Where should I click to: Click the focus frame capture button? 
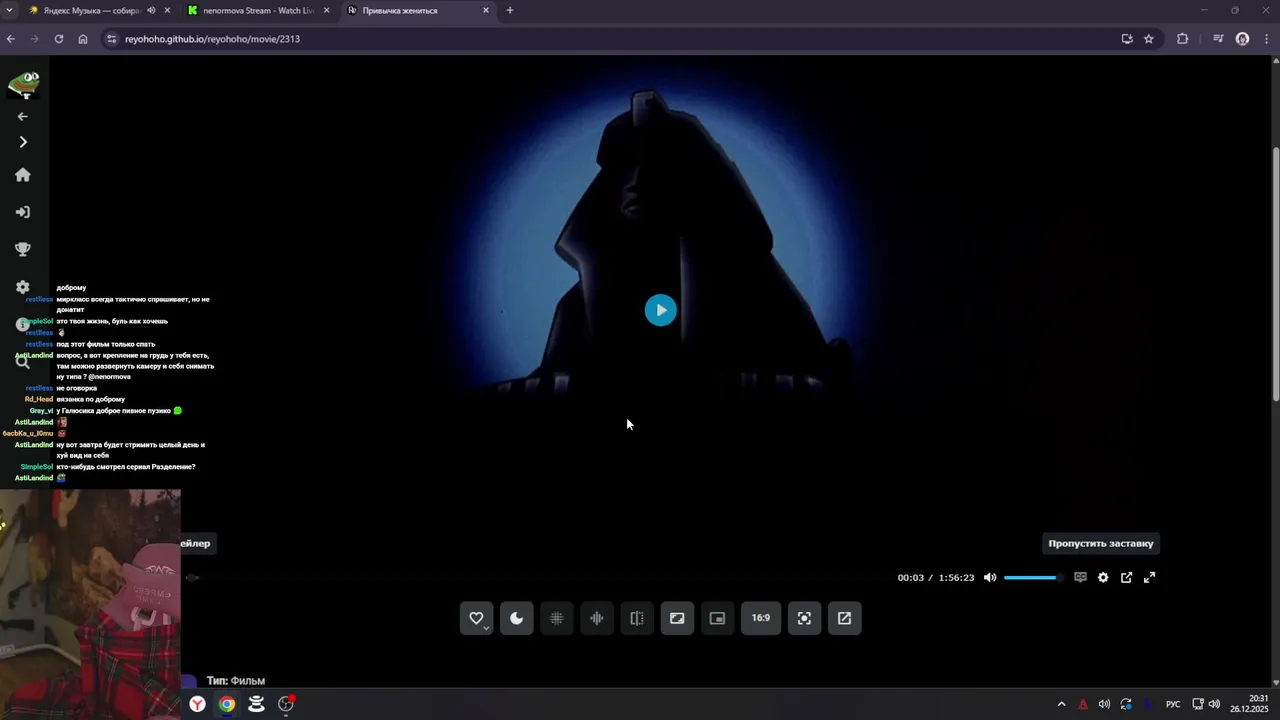(804, 618)
